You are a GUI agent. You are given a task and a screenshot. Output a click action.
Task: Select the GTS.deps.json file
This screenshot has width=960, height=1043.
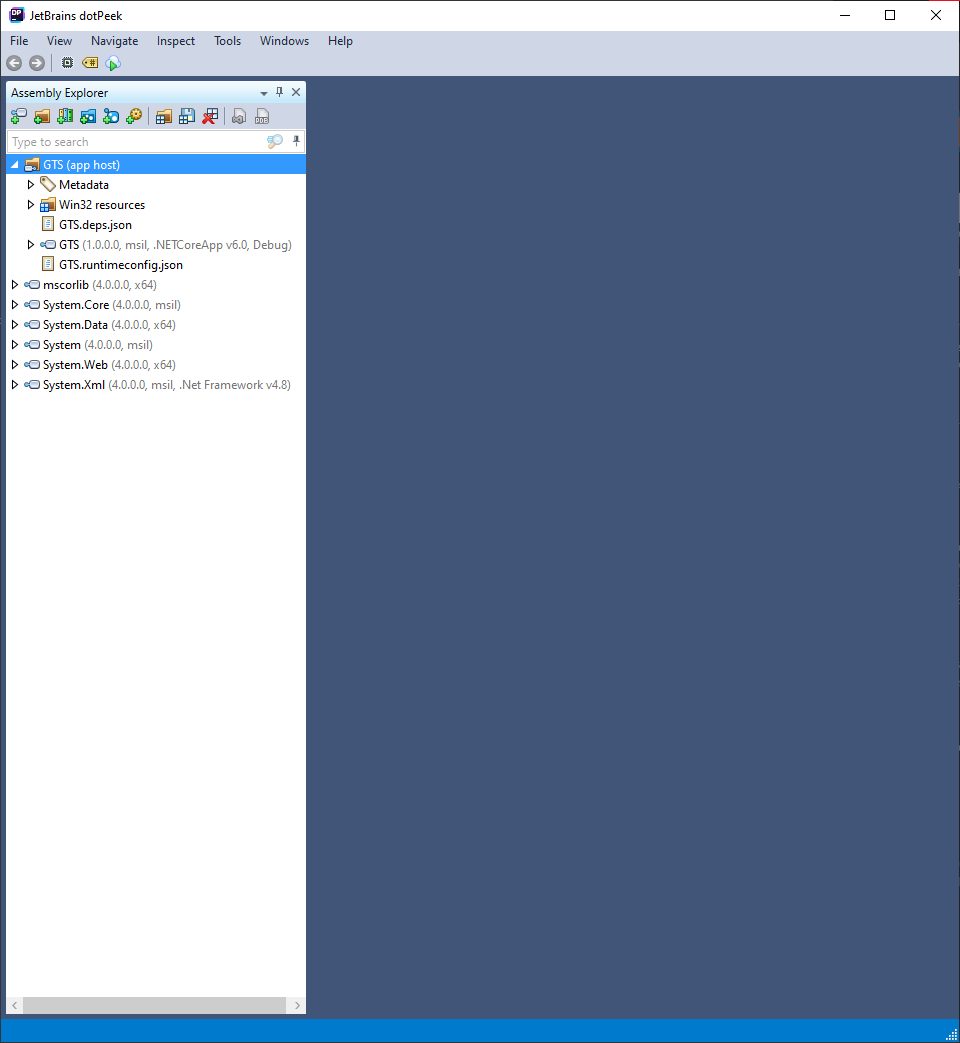95,225
